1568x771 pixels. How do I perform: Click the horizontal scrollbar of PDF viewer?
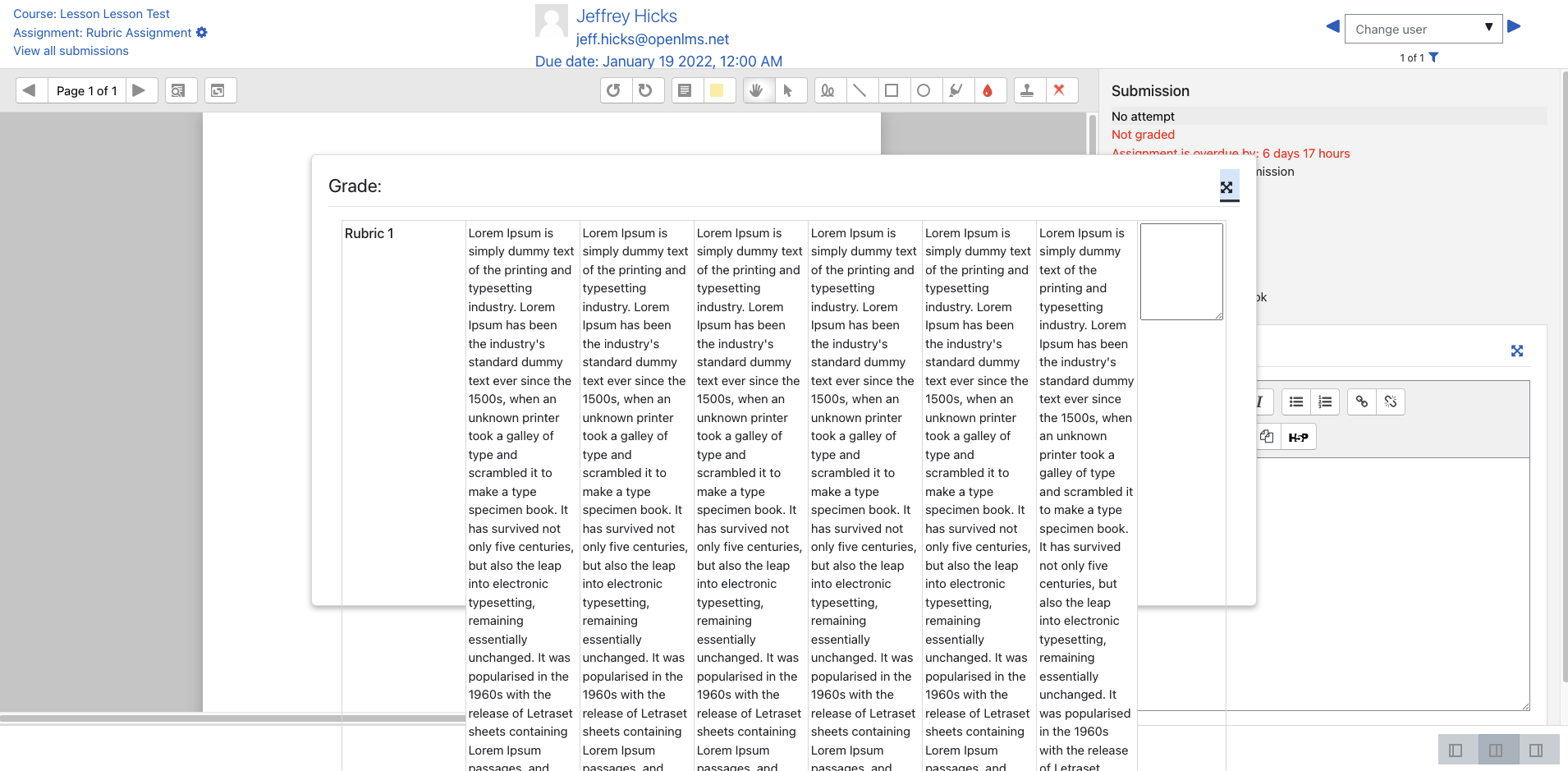[x=232, y=718]
